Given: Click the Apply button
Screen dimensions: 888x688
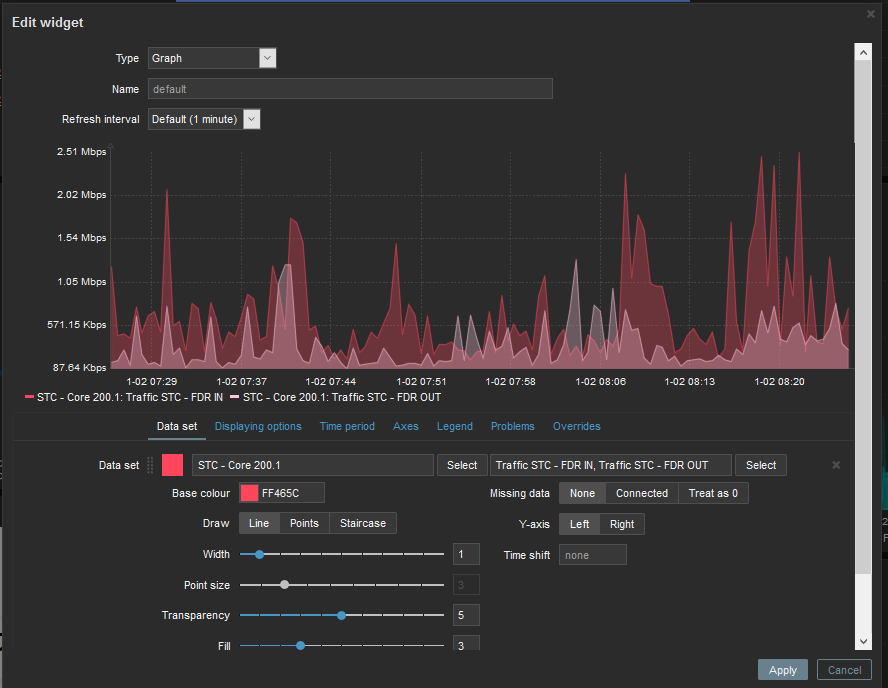Looking at the screenshot, I should coord(782,670).
